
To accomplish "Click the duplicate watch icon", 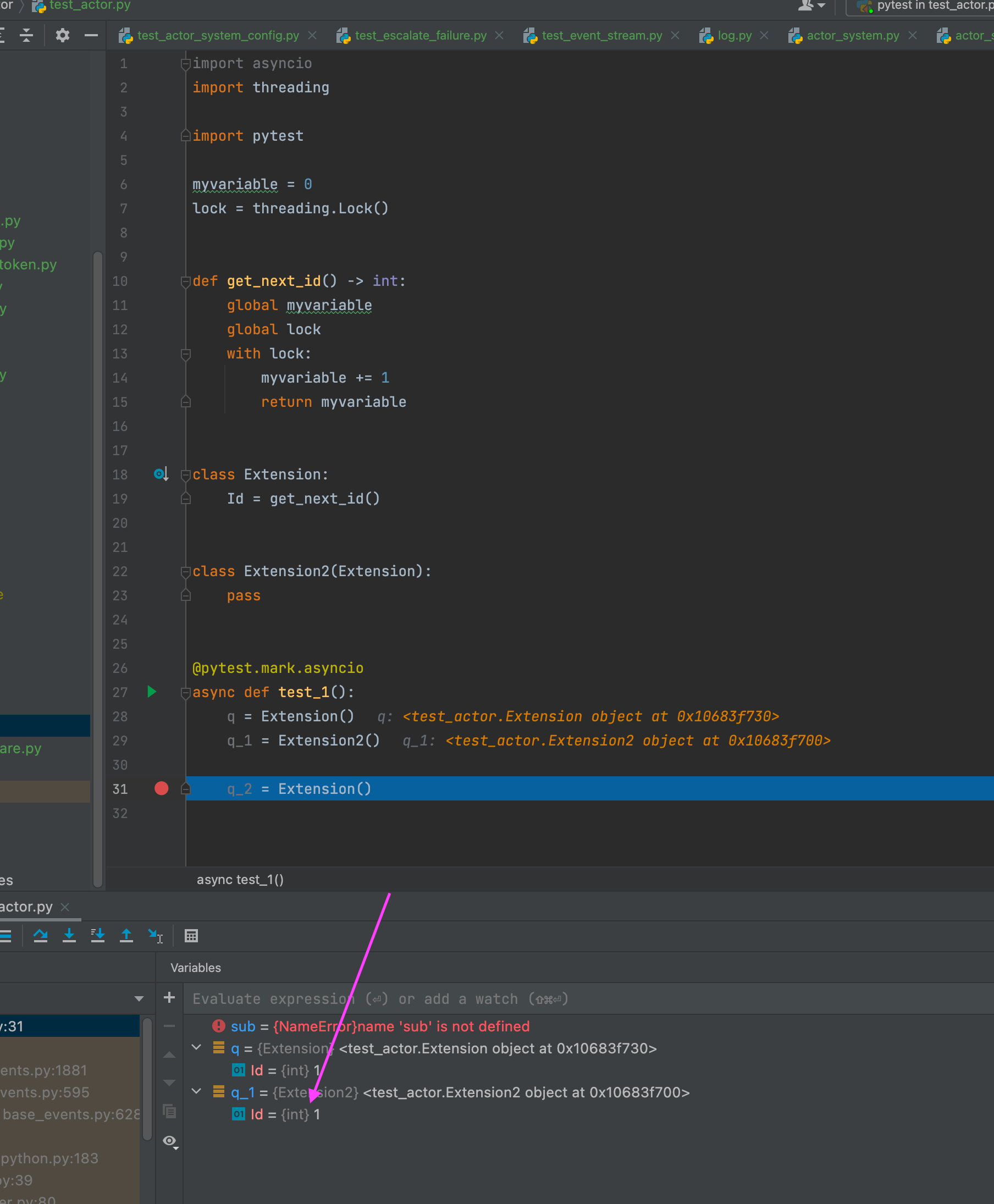I will tap(169, 1111).
